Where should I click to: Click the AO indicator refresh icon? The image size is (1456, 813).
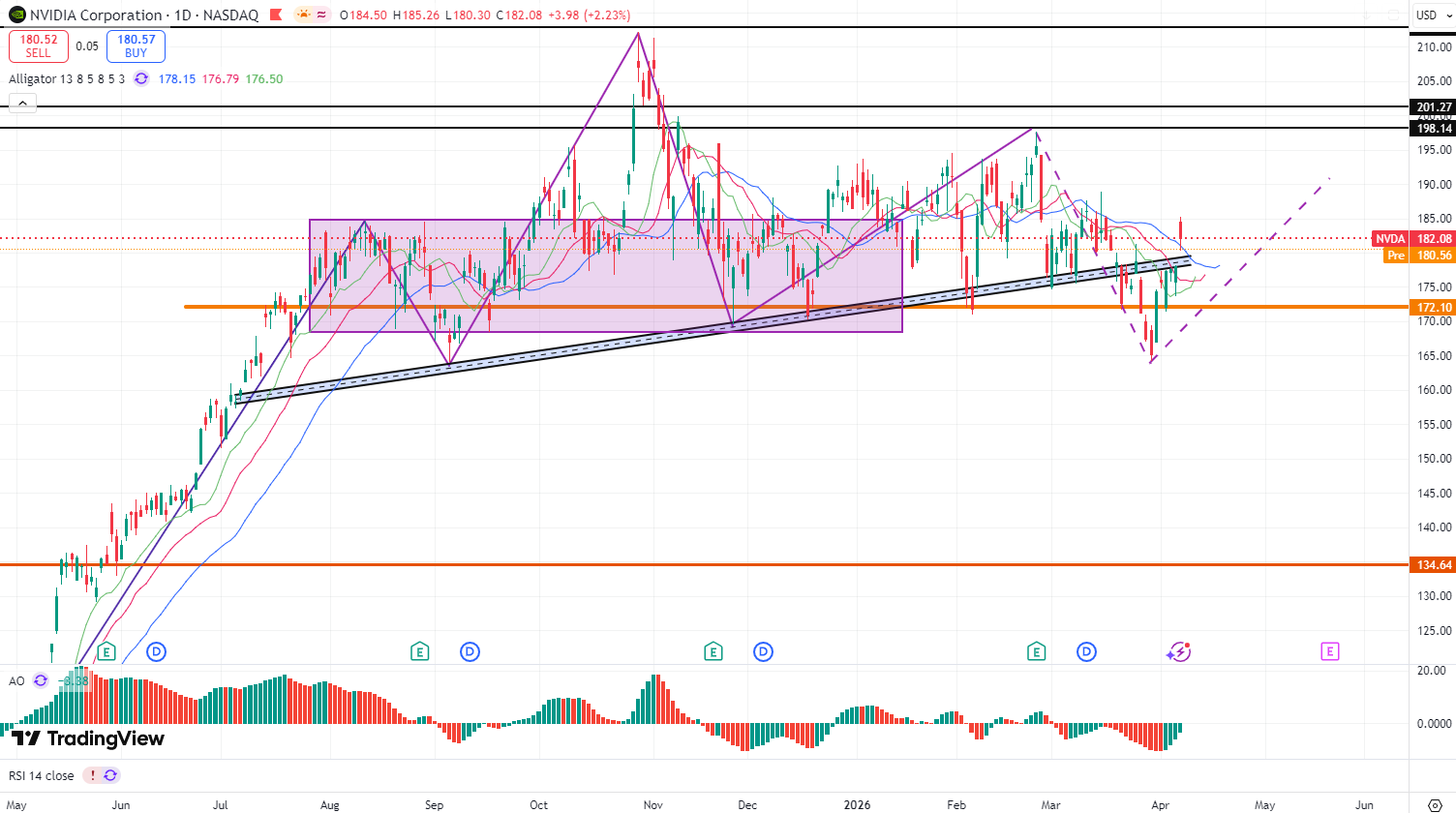(x=41, y=680)
